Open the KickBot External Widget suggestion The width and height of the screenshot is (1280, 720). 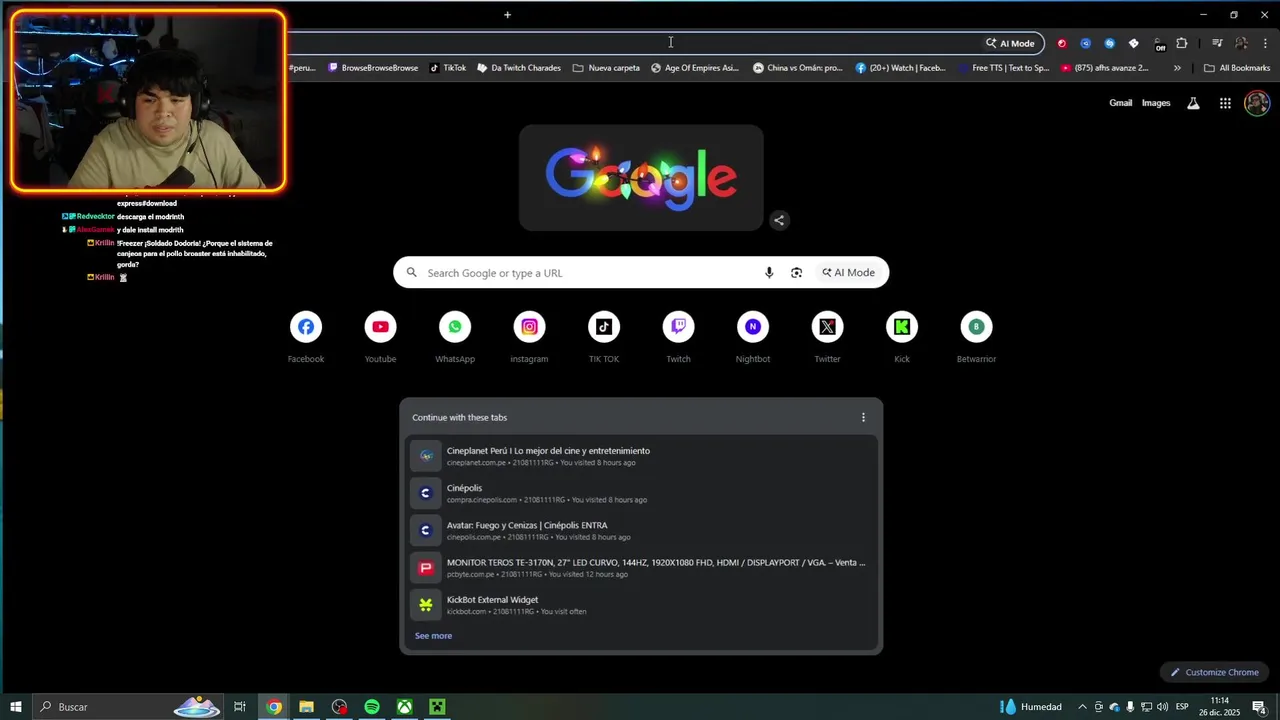pos(641,605)
